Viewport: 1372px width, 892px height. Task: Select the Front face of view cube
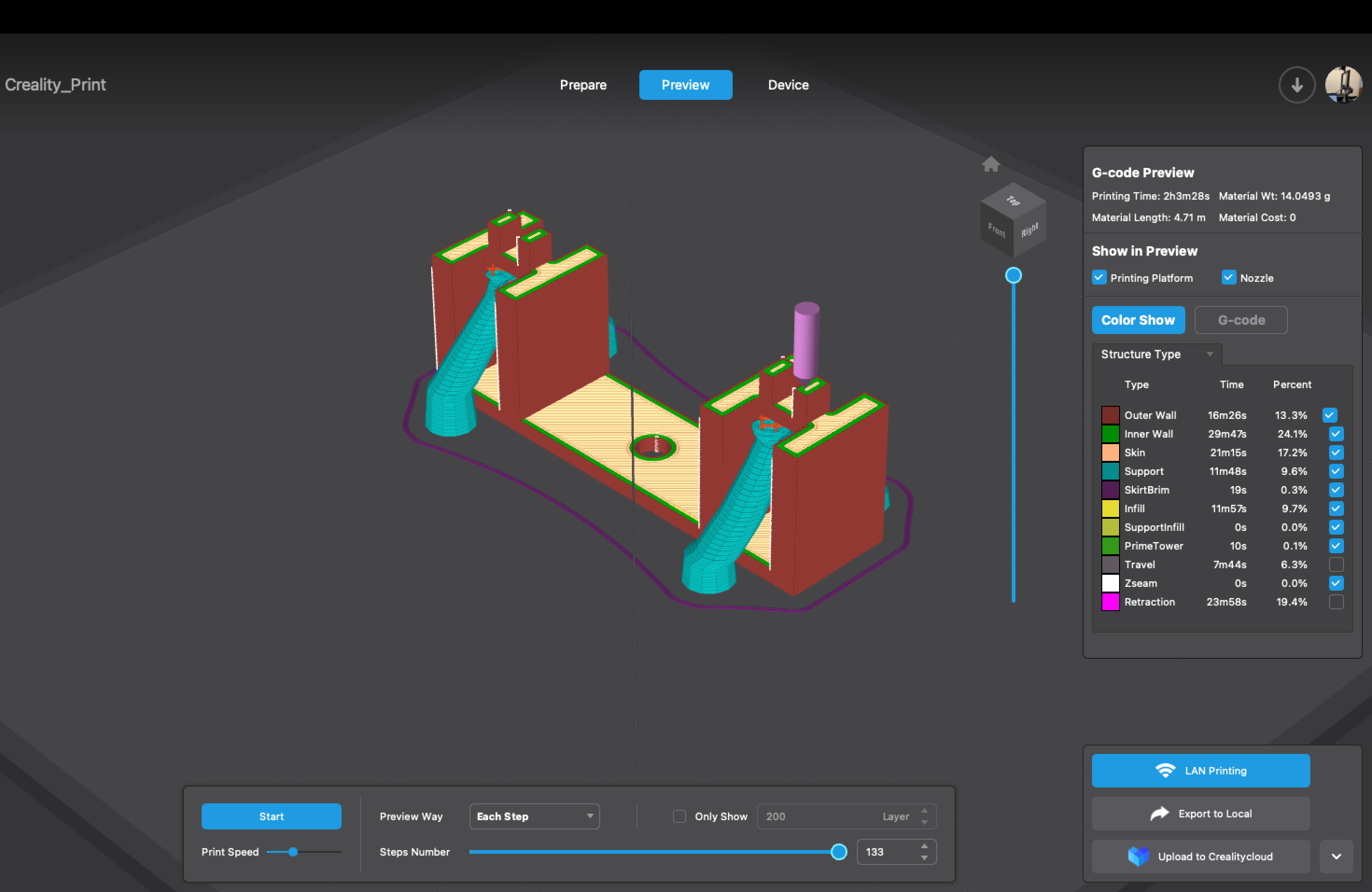pyautogui.click(x=996, y=230)
